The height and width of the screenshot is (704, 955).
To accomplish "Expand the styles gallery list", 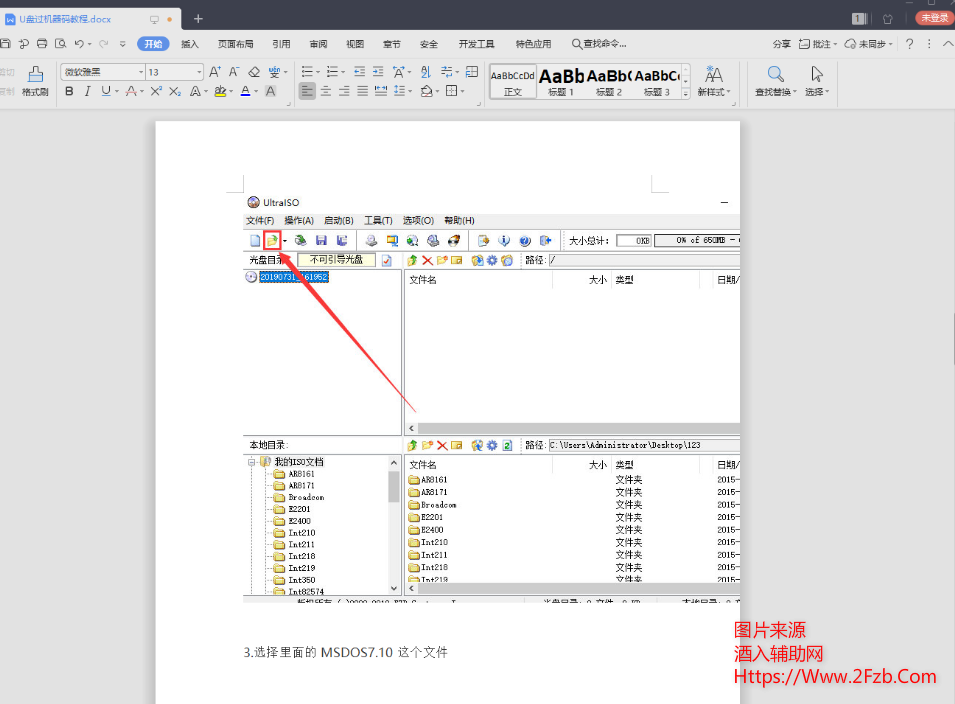I will [686, 94].
